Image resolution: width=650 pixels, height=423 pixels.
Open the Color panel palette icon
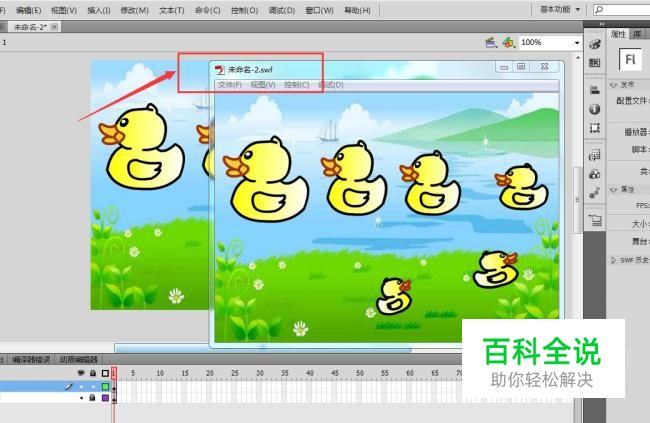click(595, 44)
